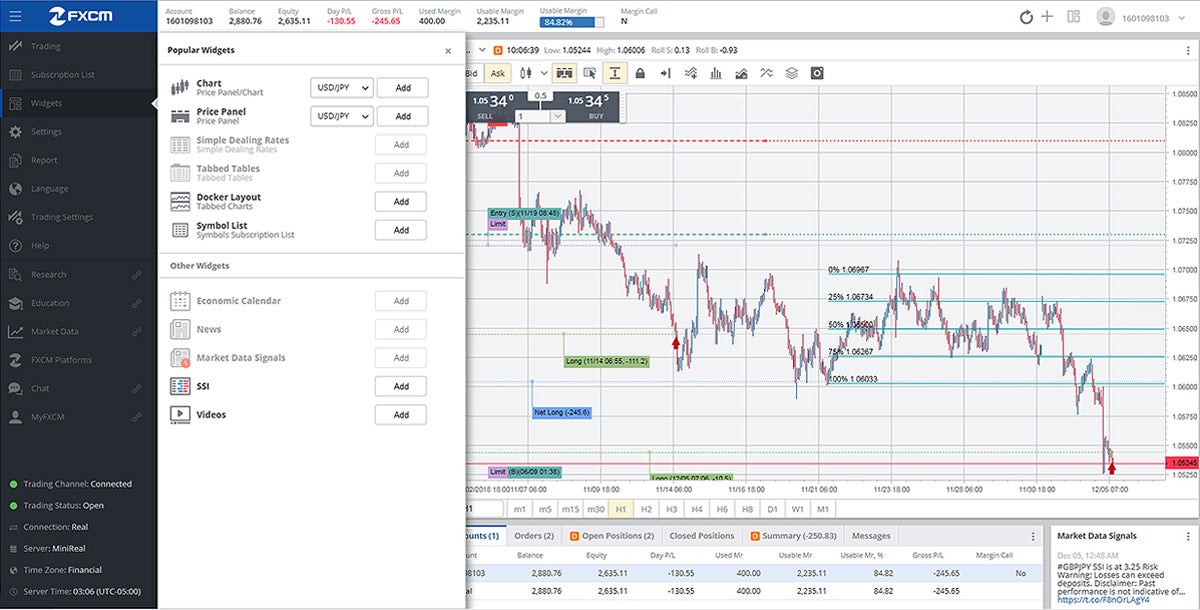Add the SSI widget
The width and height of the screenshot is (1200, 610).
pos(401,386)
